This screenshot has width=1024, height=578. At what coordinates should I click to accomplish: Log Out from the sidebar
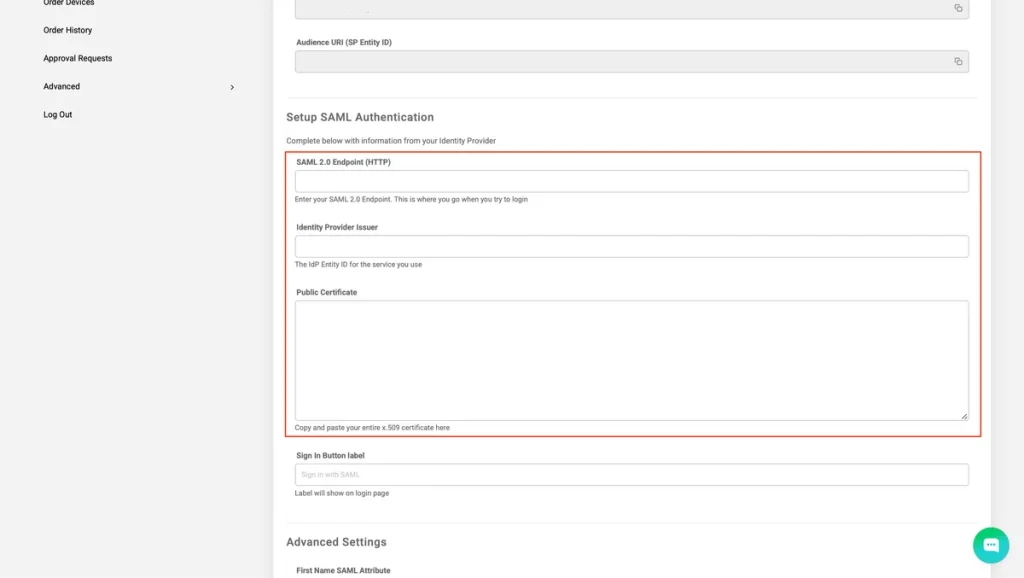coord(57,115)
